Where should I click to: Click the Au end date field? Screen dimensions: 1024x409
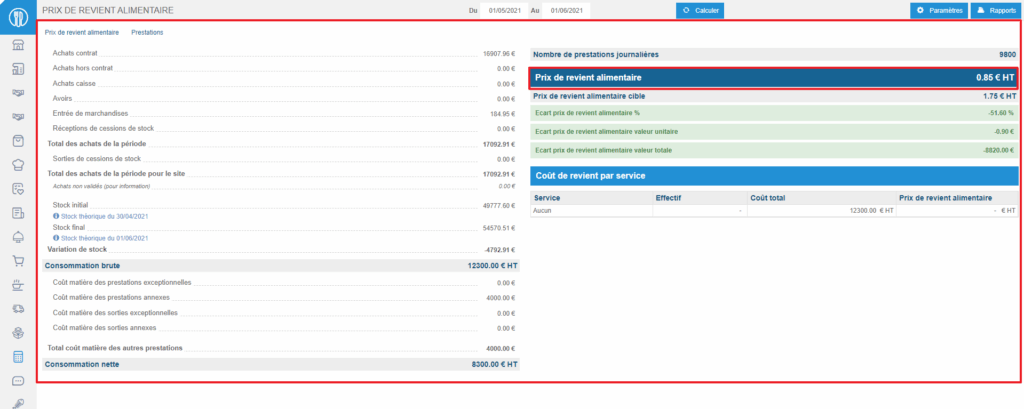click(x=566, y=10)
